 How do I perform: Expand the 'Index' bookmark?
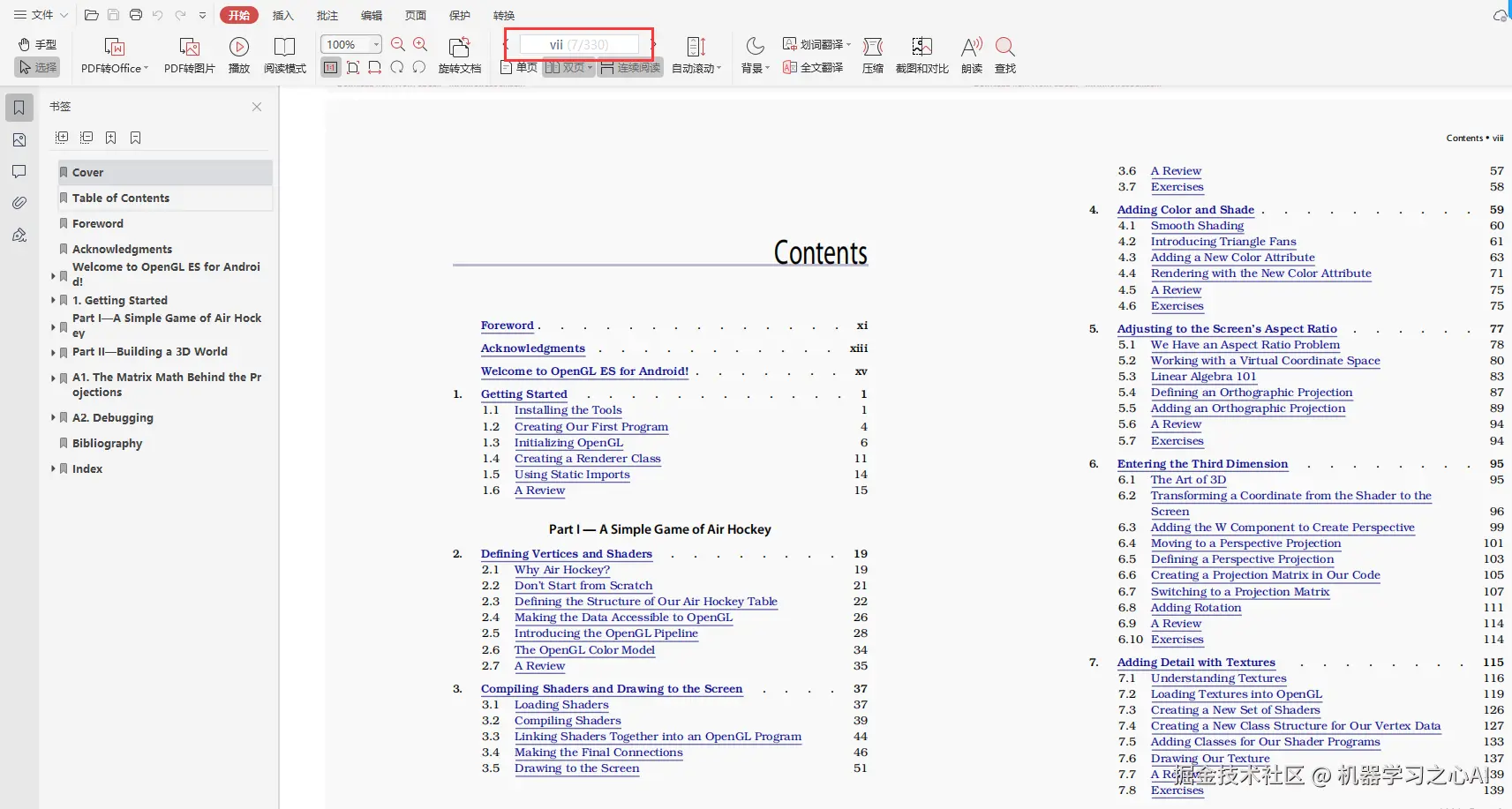point(53,468)
